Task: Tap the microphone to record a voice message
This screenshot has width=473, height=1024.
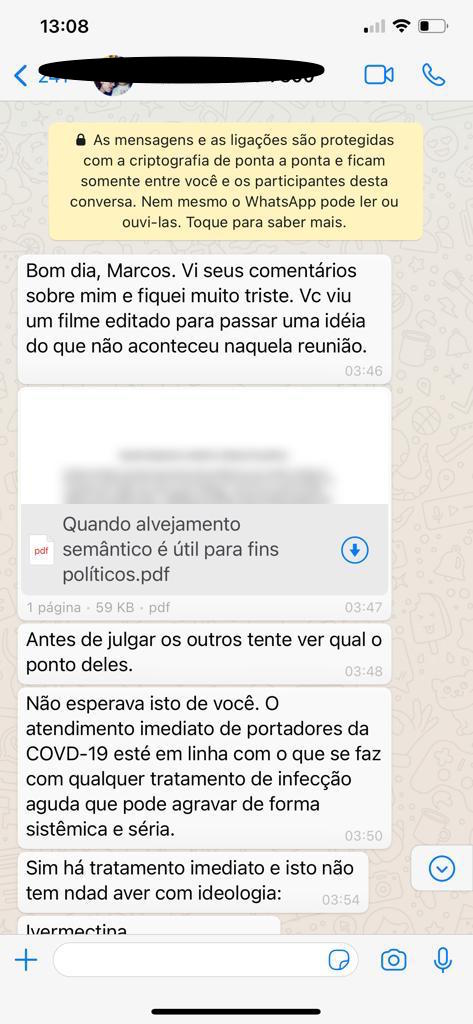Action: point(443,959)
